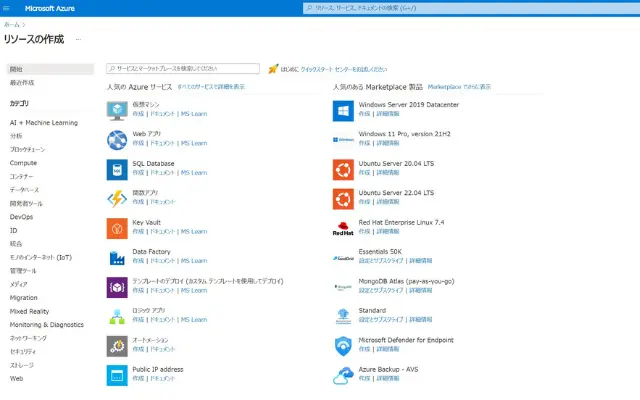The image size is (640, 400).
Task: Click the Data Factory icon
Action: [x=117, y=258]
